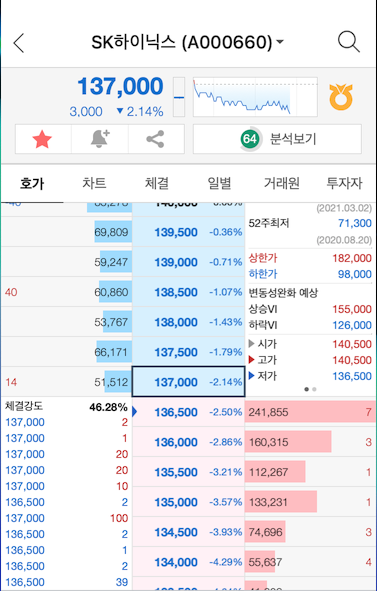Tap 저가 value 136,500

pyautogui.click(x=352, y=376)
